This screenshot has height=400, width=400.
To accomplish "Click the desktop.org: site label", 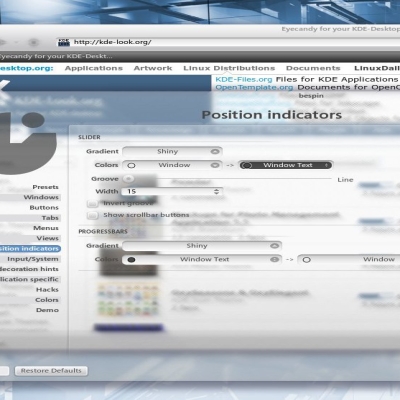I will 27,68.
